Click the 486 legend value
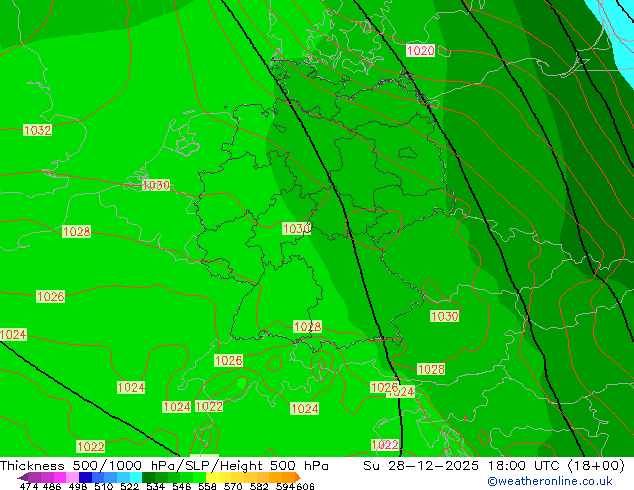 click(52, 486)
